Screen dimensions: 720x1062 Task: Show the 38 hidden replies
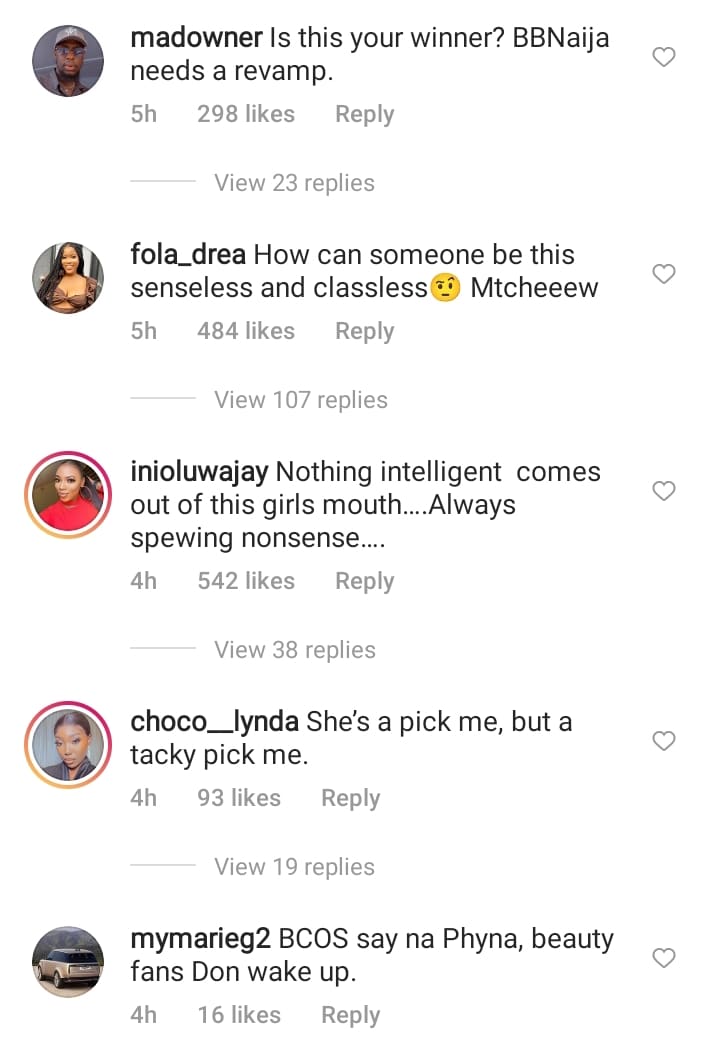tap(294, 650)
